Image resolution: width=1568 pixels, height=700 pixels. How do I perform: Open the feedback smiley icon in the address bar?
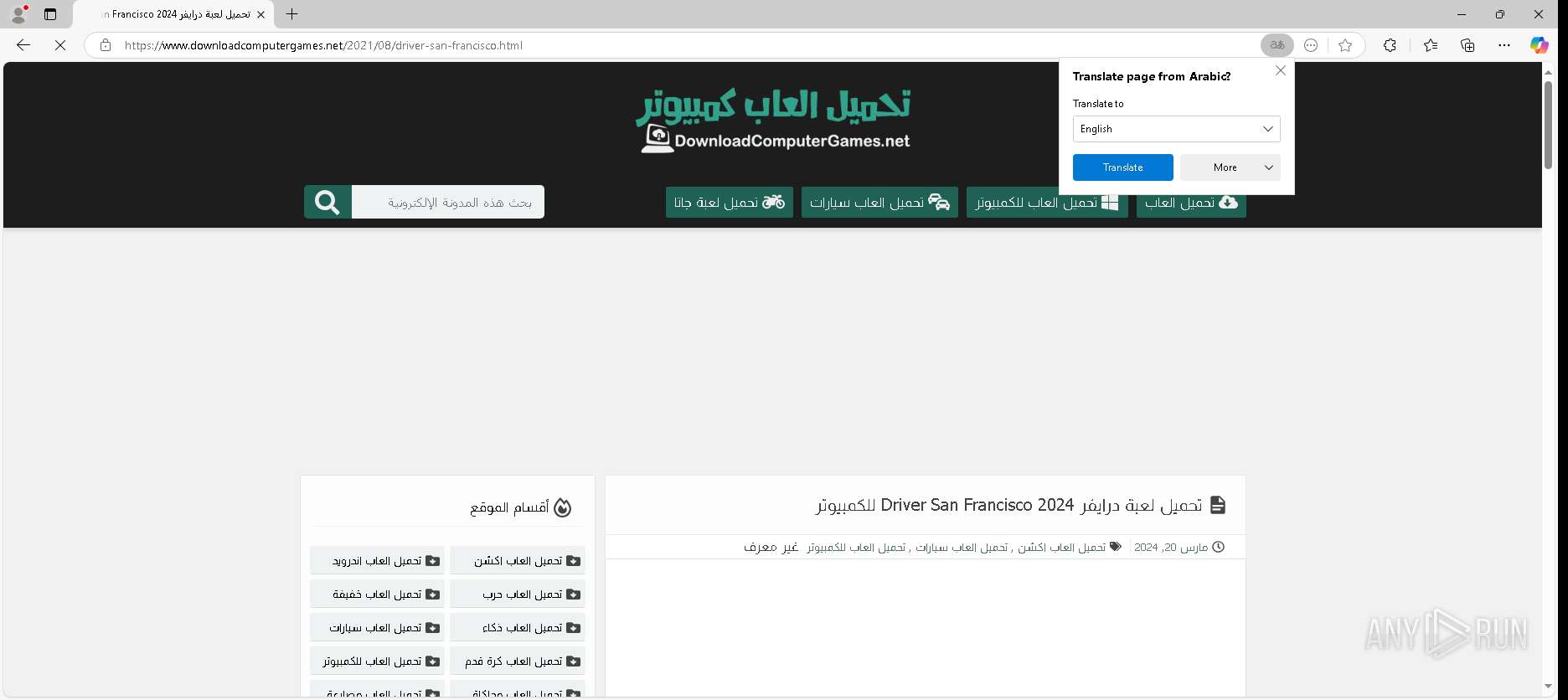click(x=1311, y=45)
